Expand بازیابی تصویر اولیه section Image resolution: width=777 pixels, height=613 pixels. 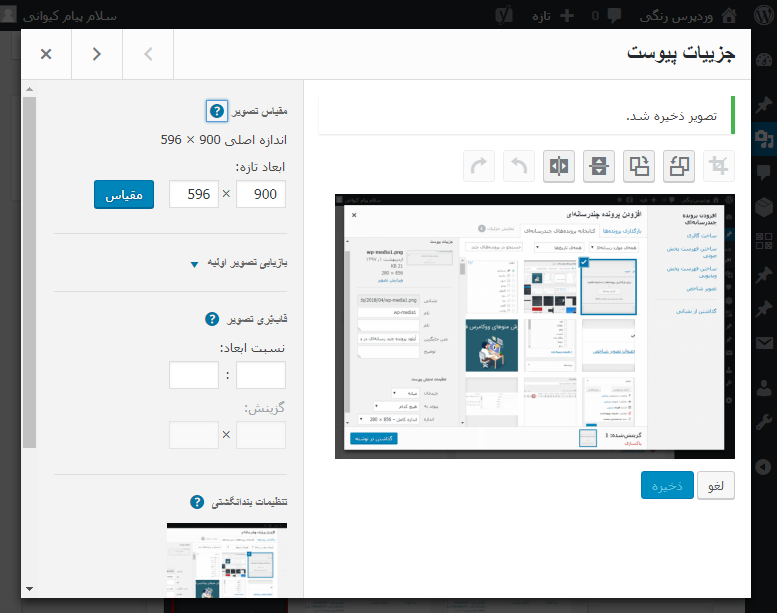click(x=194, y=265)
